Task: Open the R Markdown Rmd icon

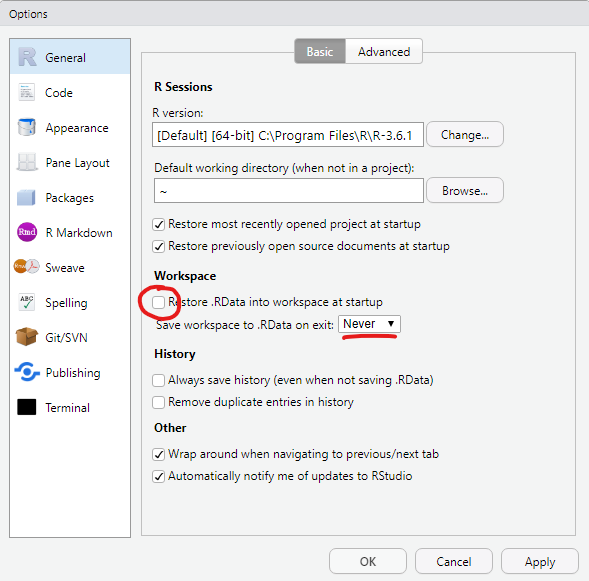Action: tap(27, 232)
